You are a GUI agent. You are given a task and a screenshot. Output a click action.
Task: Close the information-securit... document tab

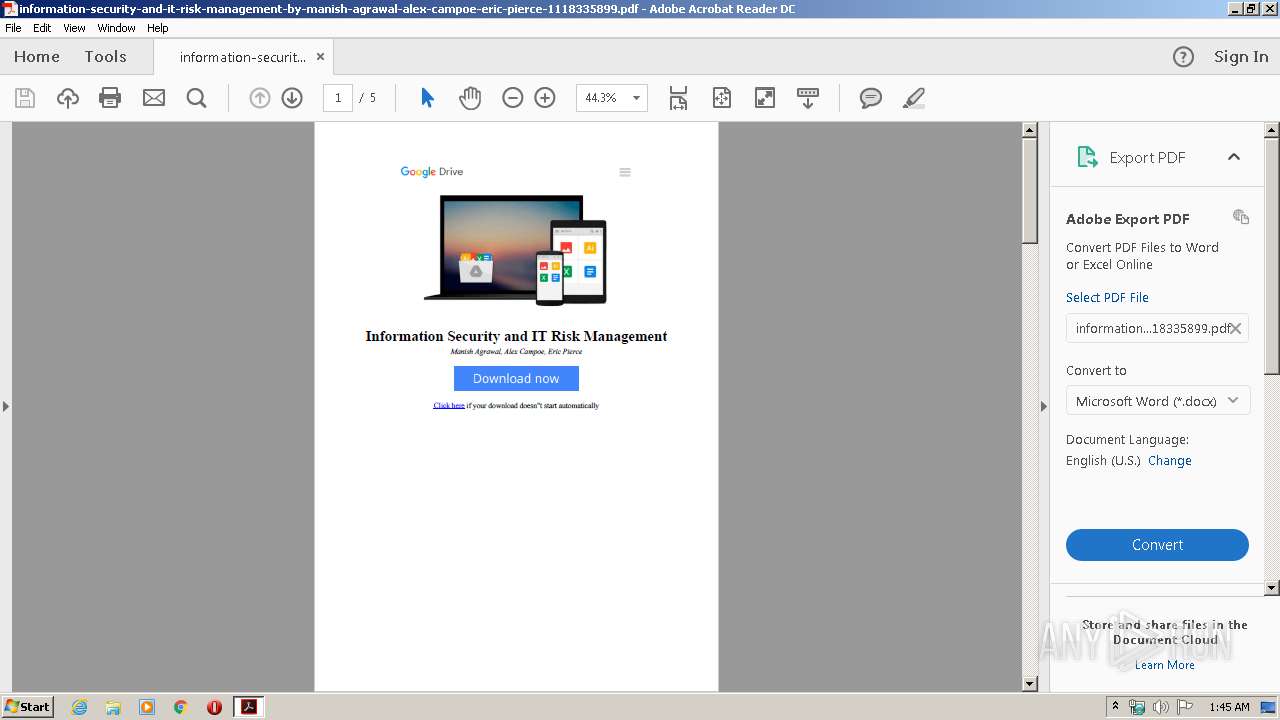click(320, 57)
